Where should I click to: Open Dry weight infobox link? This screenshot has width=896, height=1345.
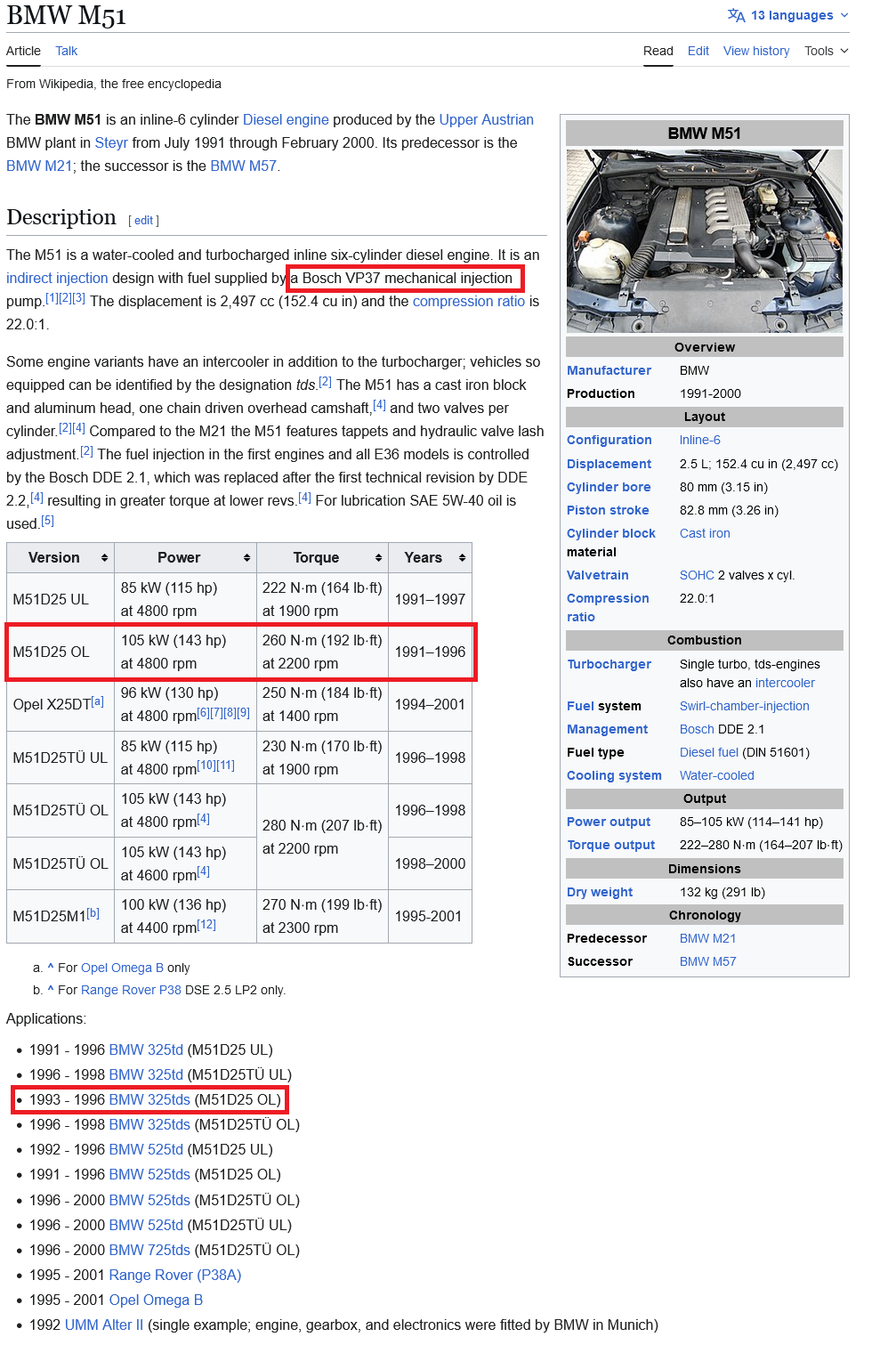tap(600, 892)
